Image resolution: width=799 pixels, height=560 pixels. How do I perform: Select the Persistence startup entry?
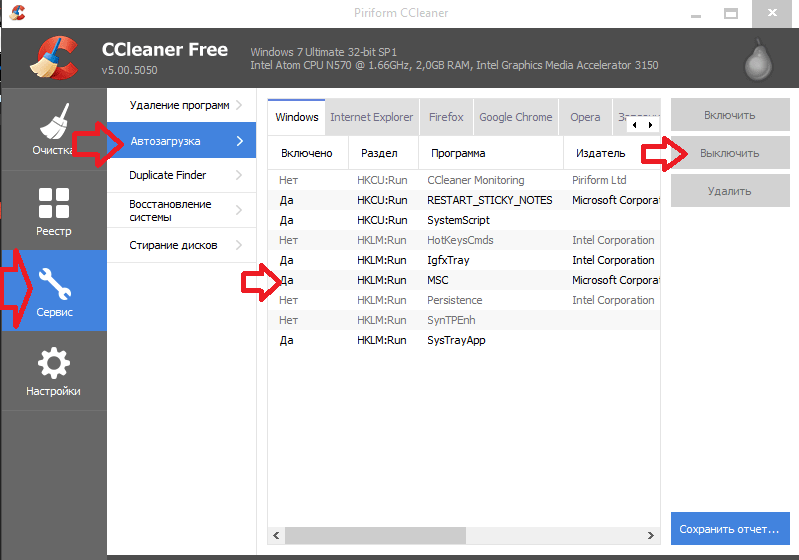coord(464,300)
